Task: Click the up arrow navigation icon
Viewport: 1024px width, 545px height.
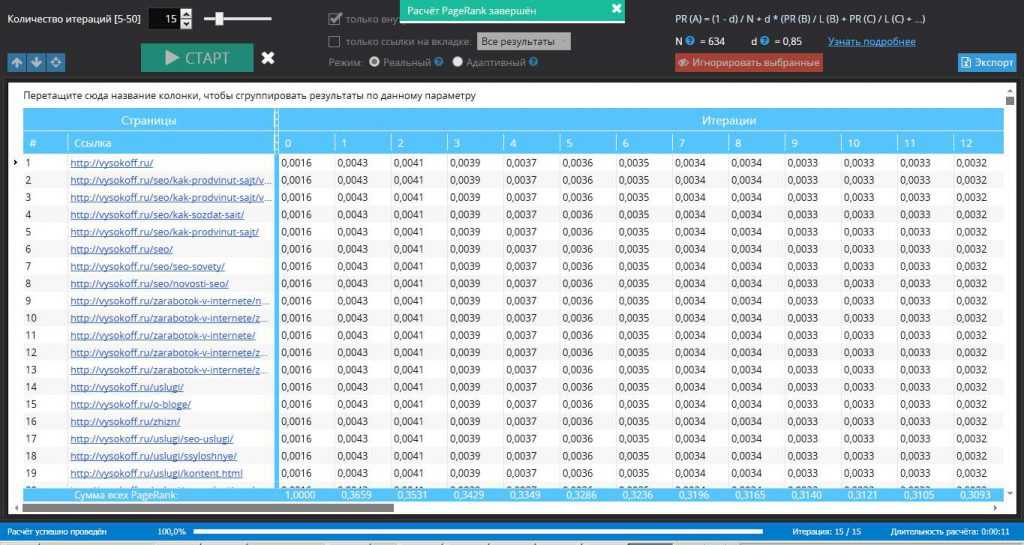Action: (x=17, y=62)
